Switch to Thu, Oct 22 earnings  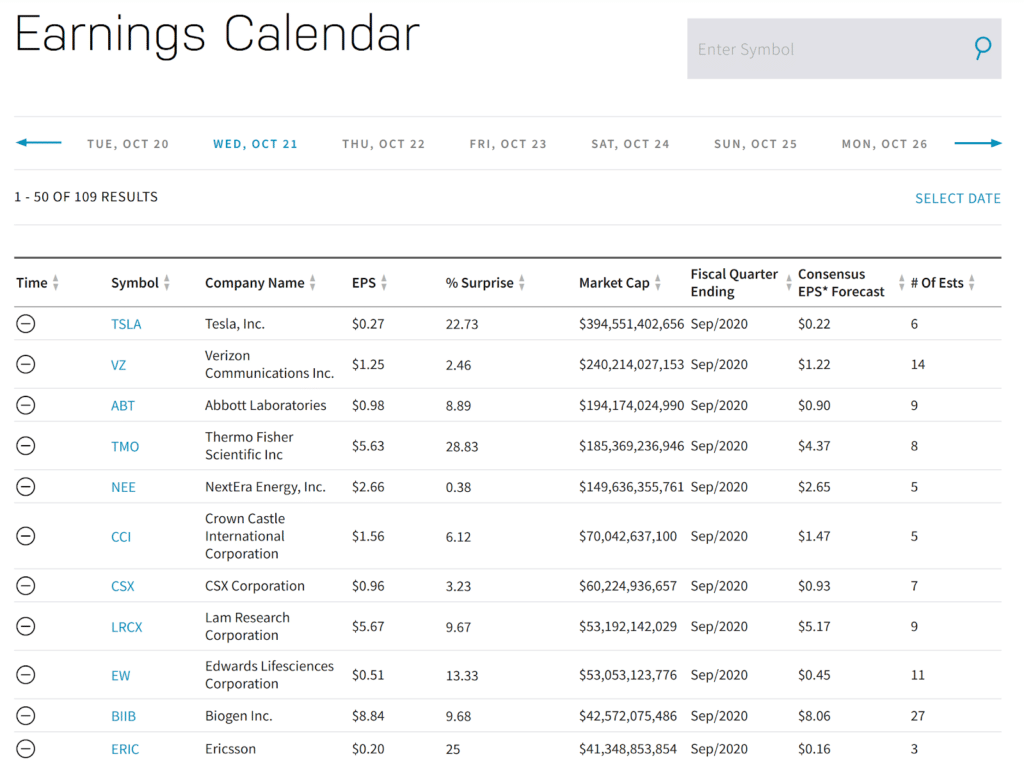click(383, 144)
